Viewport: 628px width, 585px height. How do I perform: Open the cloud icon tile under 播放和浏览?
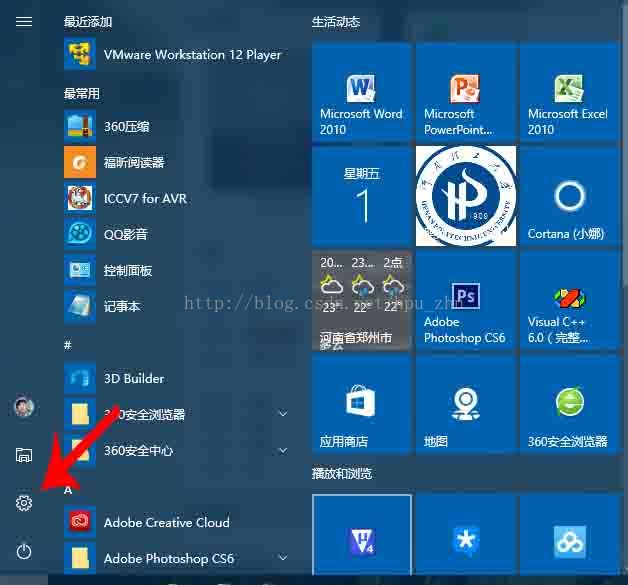click(x=570, y=535)
